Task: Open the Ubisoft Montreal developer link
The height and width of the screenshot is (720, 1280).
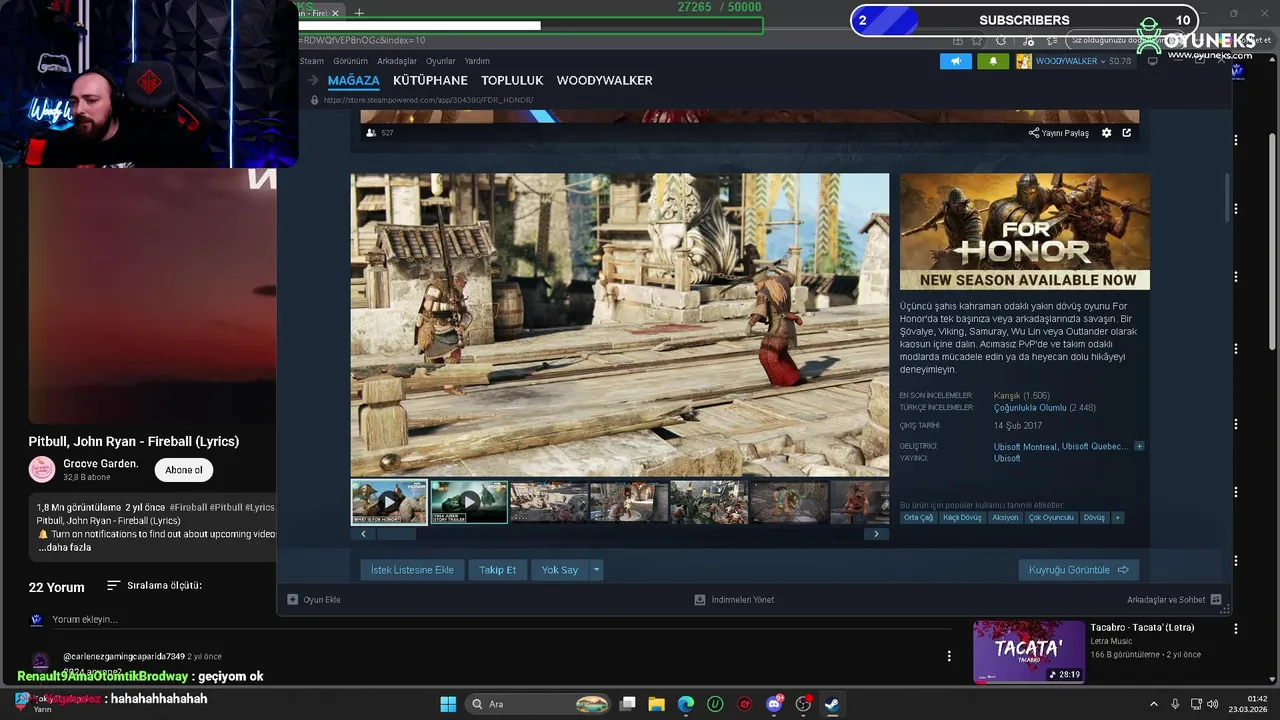Action: tap(1025, 446)
